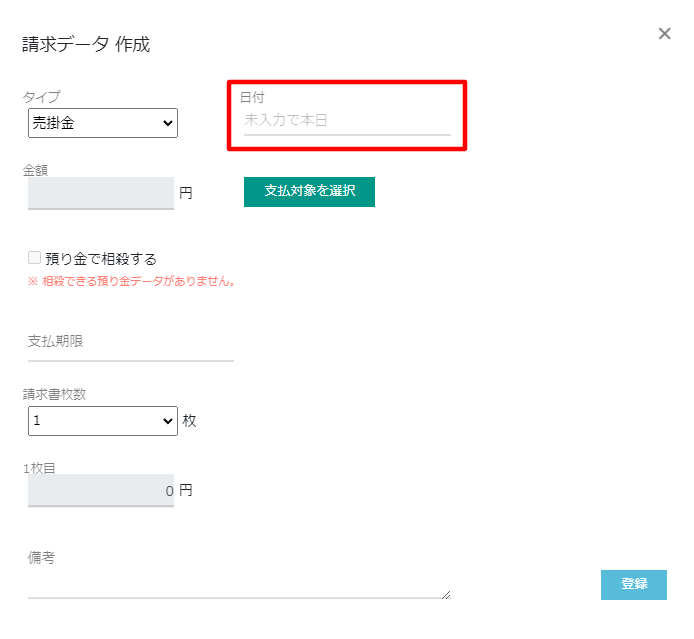Select the 1枚目 amount field
Screen dimensions: 694x639
pos(100,491)
